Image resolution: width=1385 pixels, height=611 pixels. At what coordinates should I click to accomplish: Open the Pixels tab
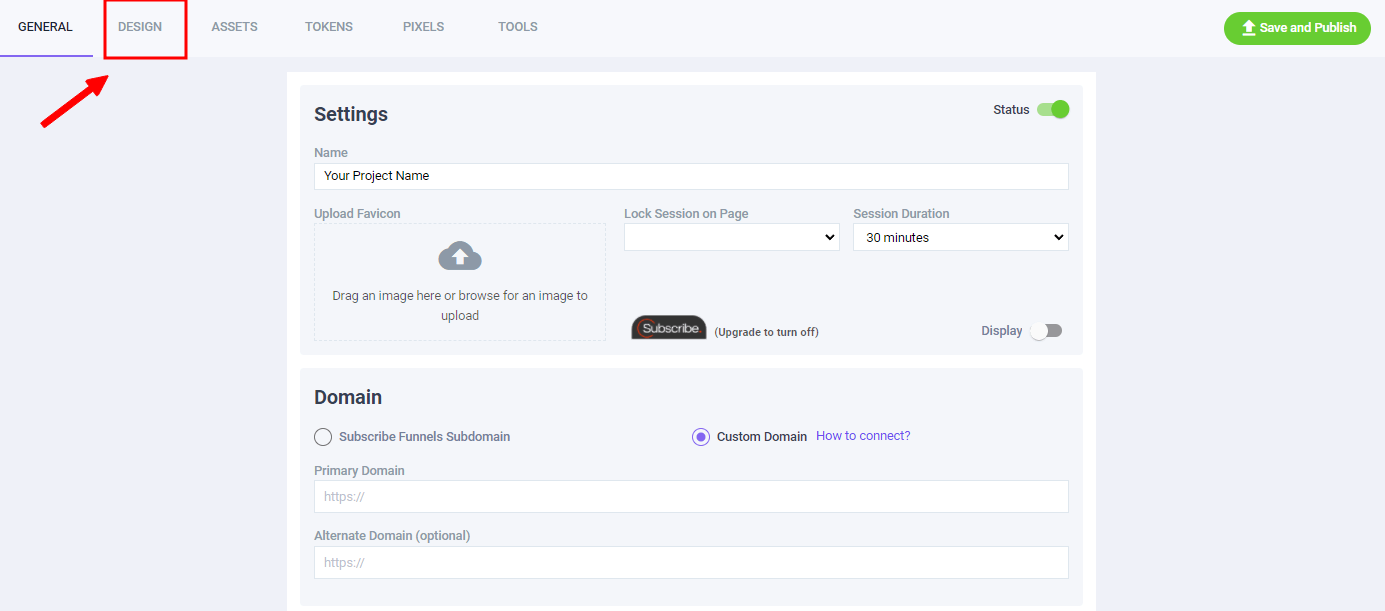[x=423, y=27]
